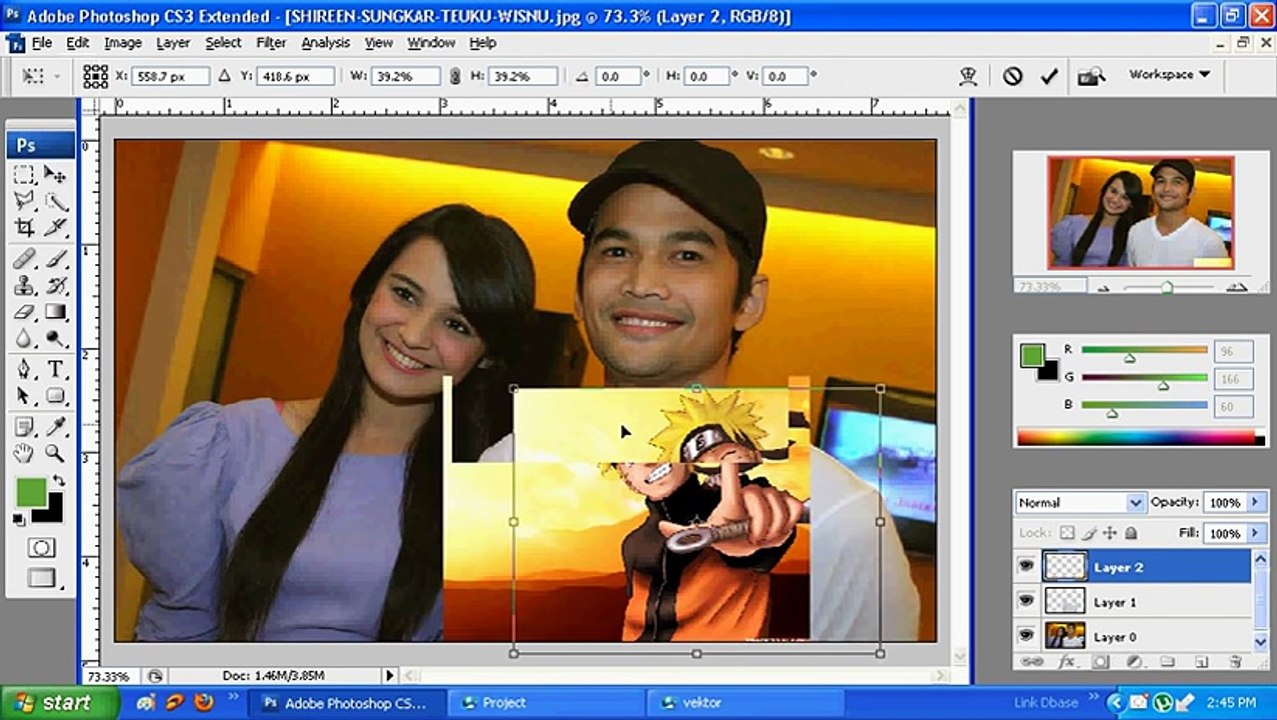Select the Type tool
Screen dimensions: 1277x720
[x=55, y=369]
